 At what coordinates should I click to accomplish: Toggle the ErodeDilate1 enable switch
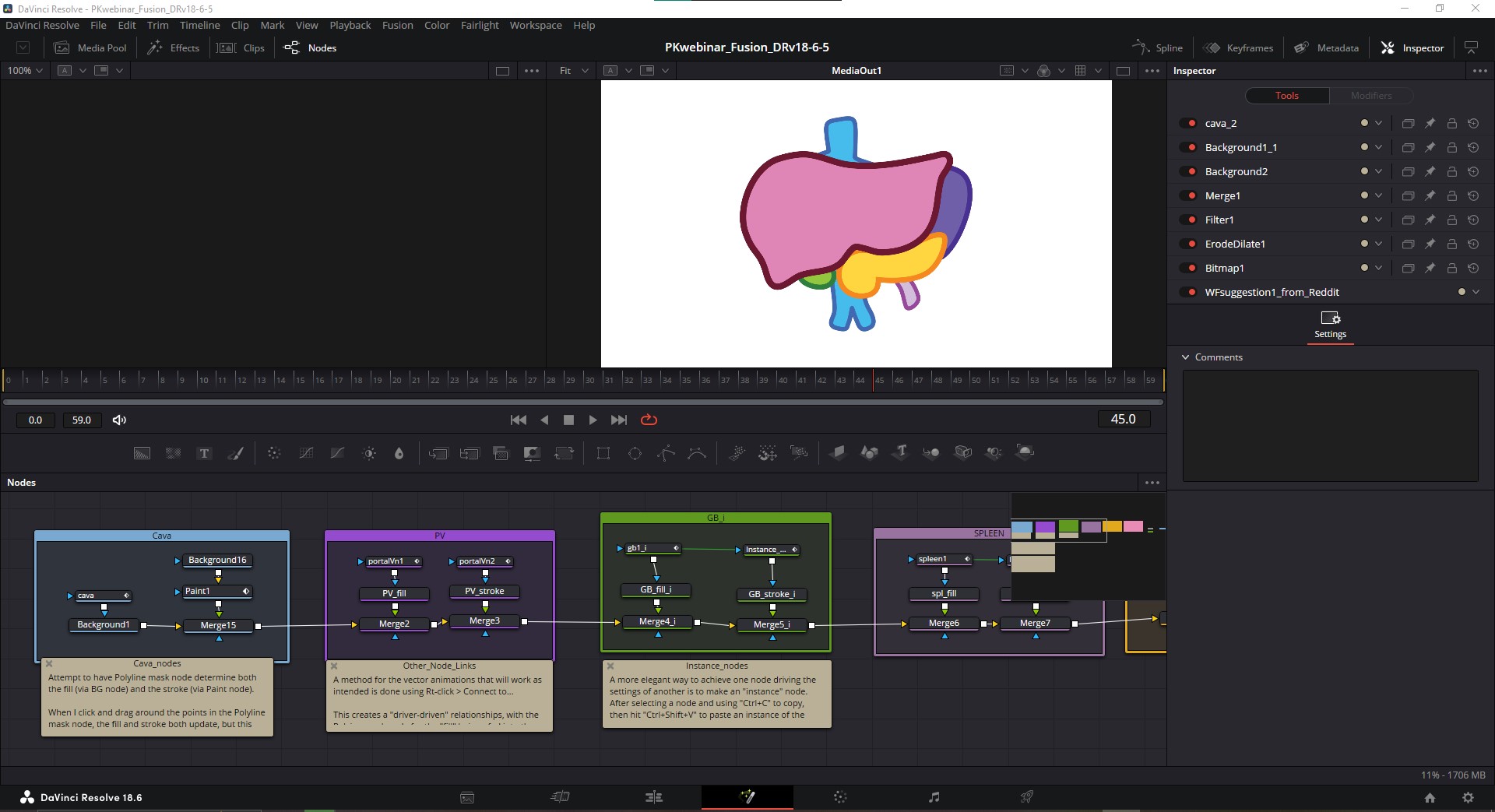(x=1188, y=244)
